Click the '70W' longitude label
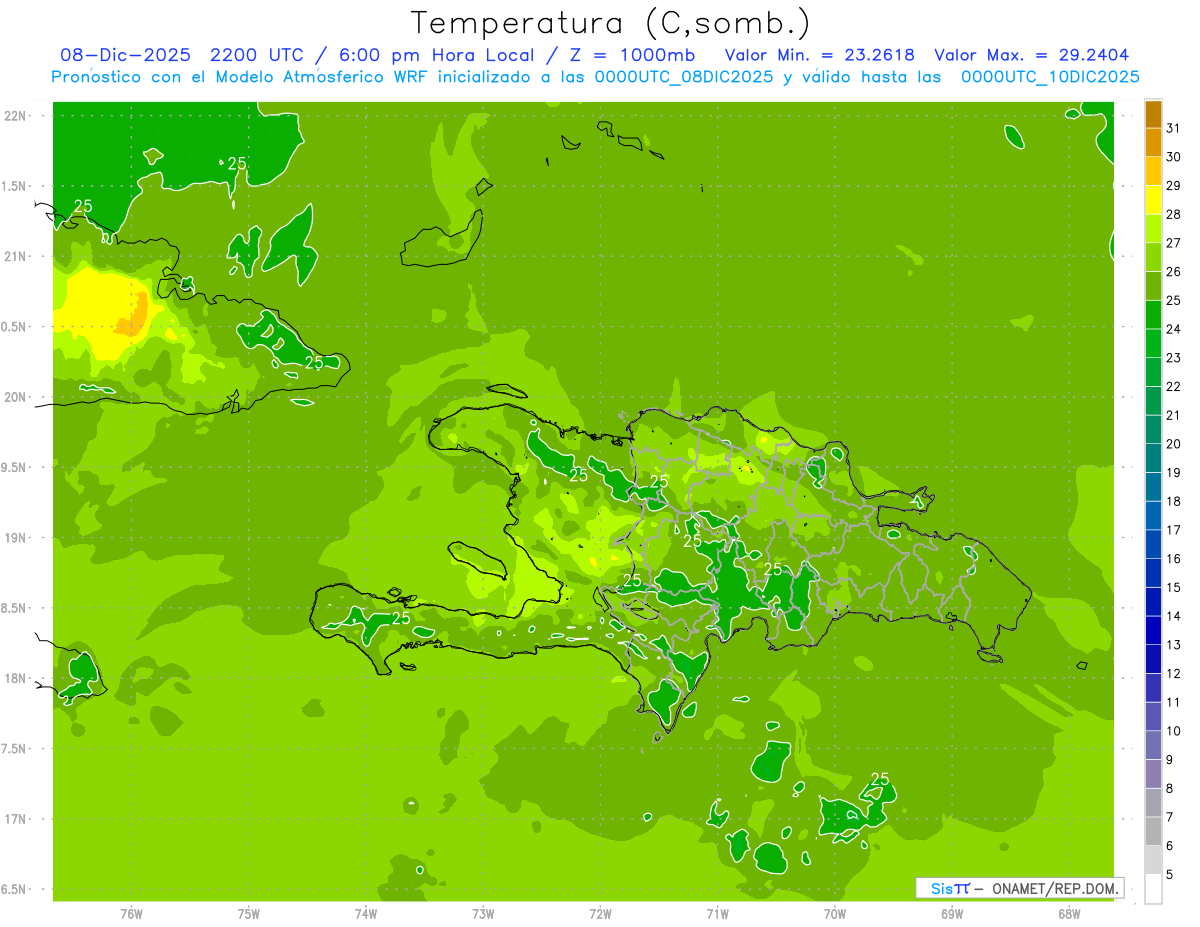 pyautogui.click(x=835, y=913)
